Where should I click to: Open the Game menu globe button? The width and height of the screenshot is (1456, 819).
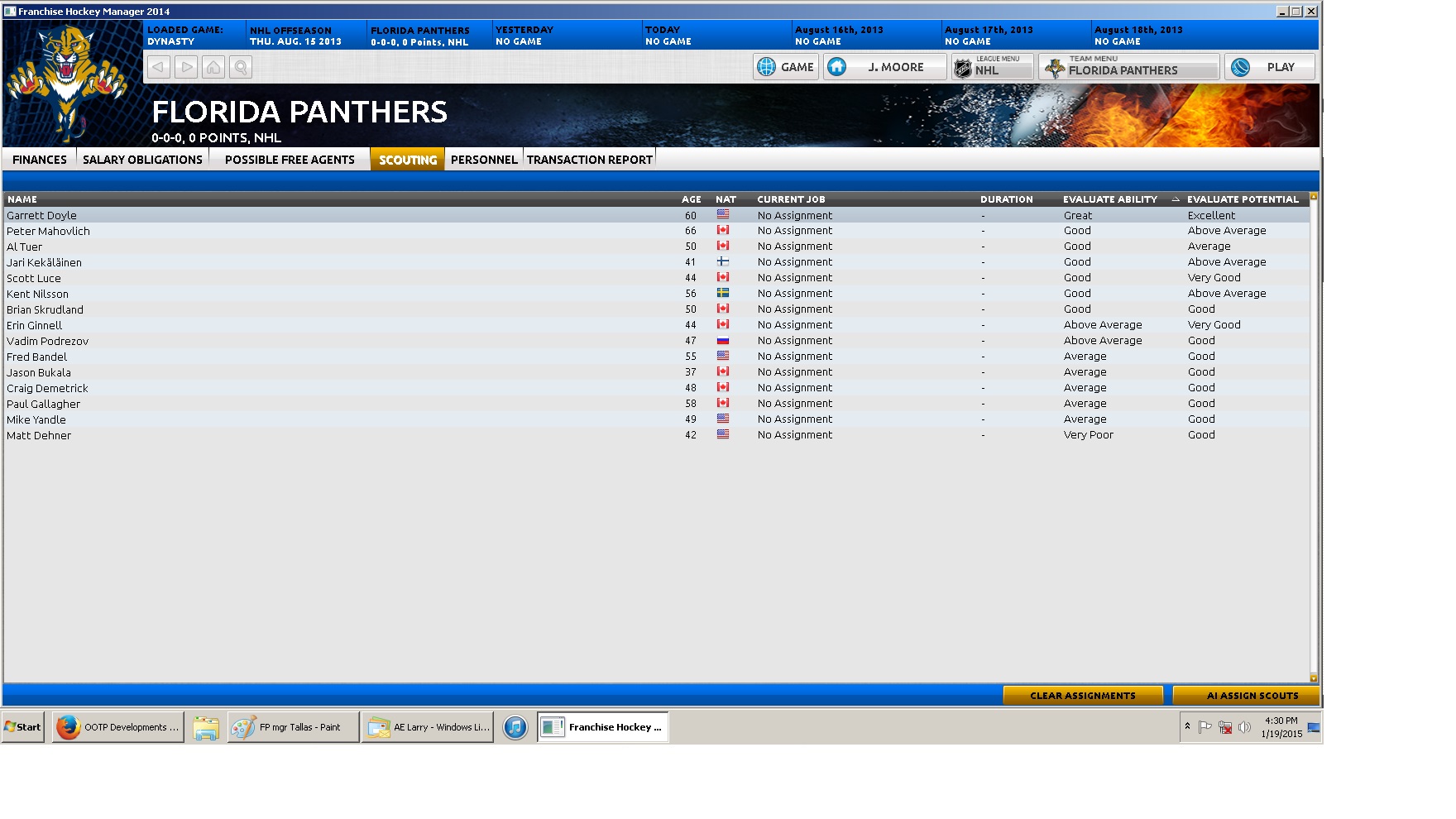click(x=786, y=67)
